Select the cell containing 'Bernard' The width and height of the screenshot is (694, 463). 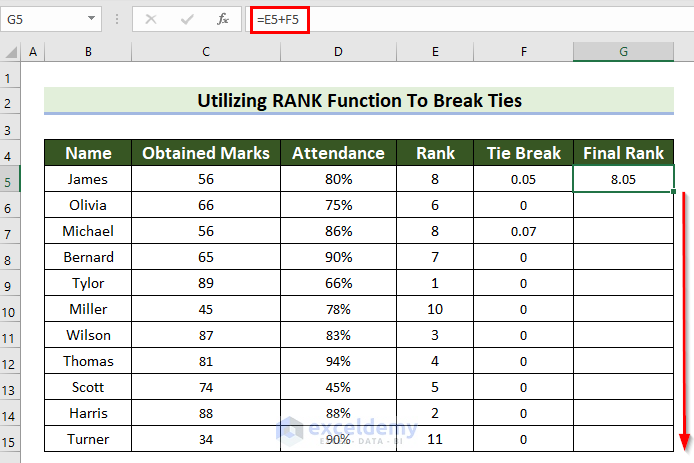tap(88, 257)
